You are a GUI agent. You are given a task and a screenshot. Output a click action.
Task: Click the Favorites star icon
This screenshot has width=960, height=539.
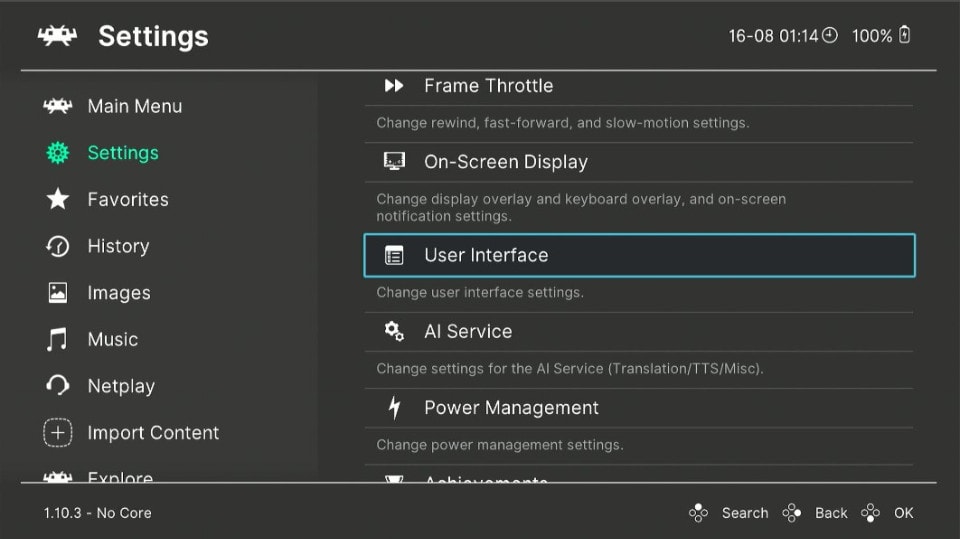[58, 199]
